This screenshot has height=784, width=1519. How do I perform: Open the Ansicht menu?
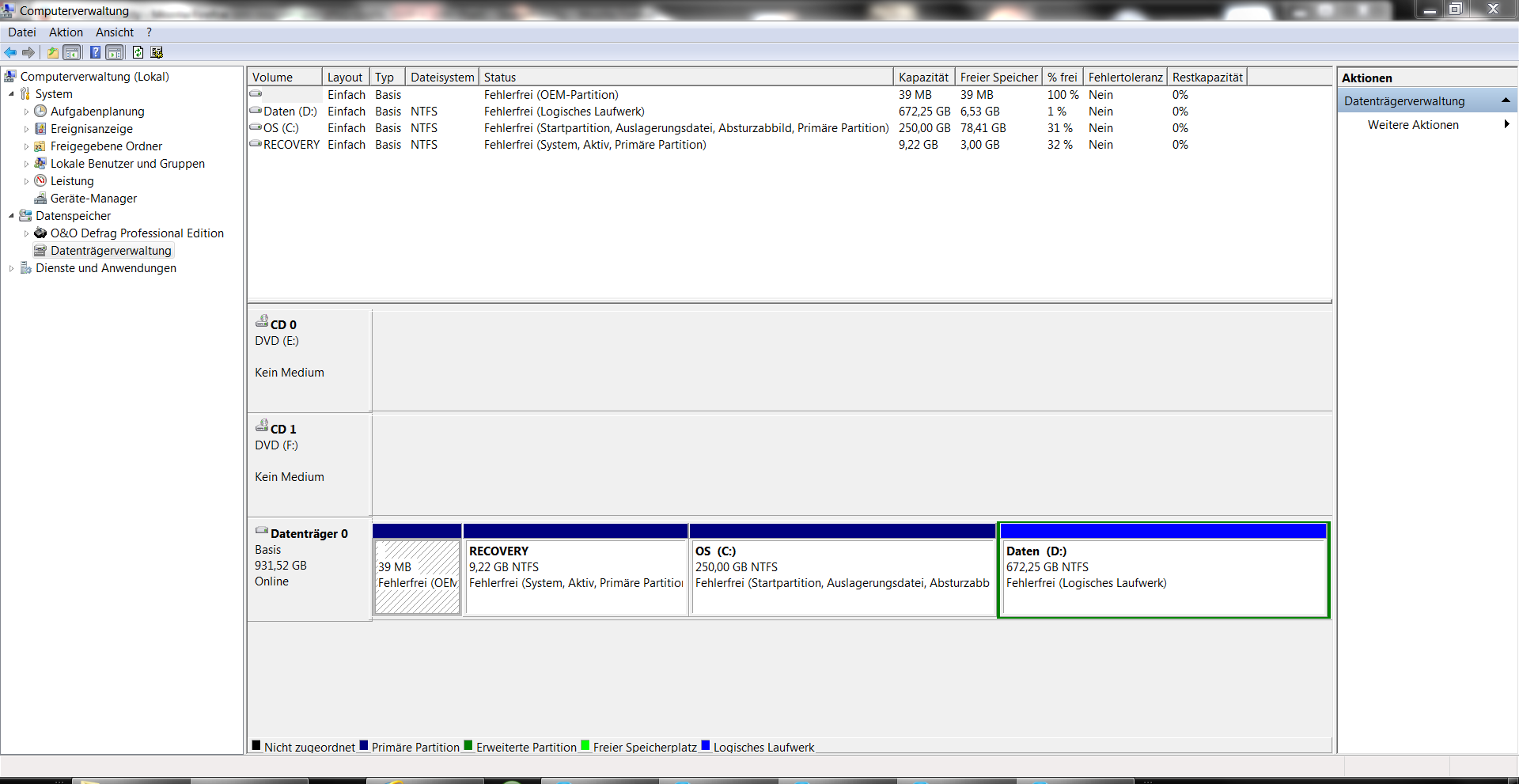pyautogui.click(x=115, y=32)
